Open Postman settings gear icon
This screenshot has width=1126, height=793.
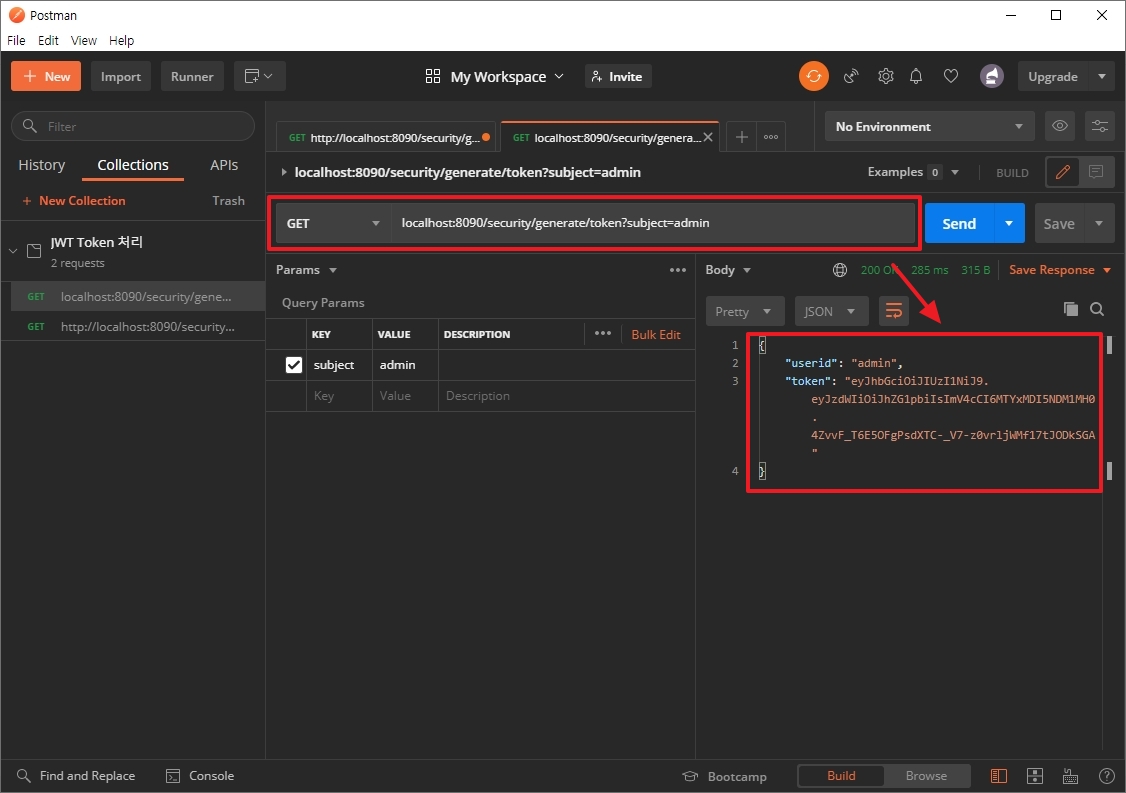pyautogui.click(x=885, y=76)
